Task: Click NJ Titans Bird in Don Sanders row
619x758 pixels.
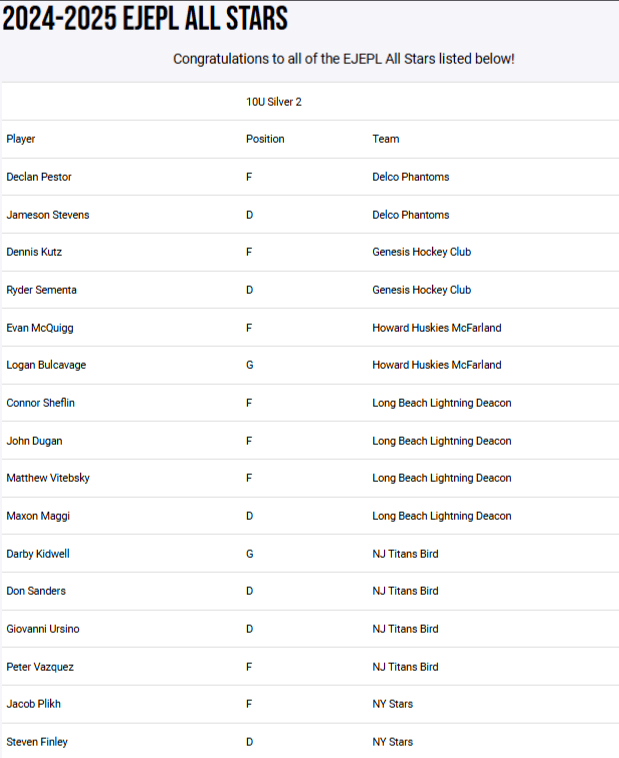Action: pyautogui.click(x=405, y=591)
